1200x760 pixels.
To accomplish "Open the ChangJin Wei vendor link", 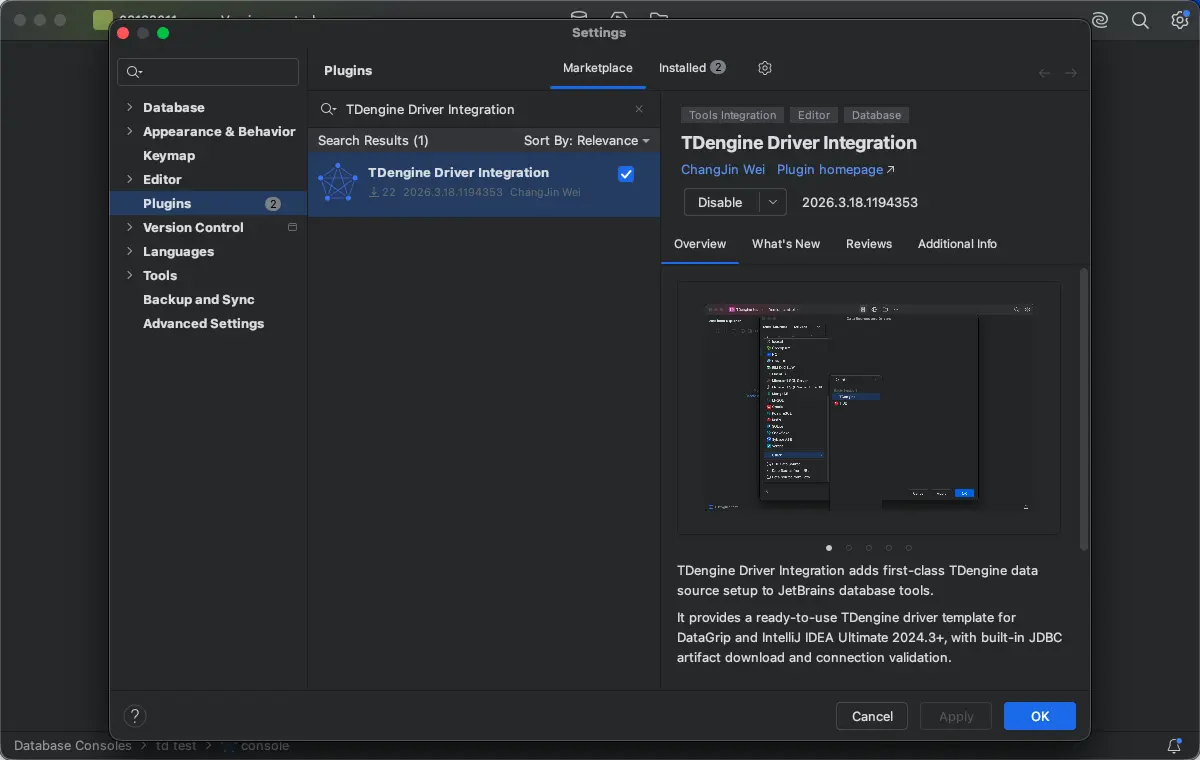I will click(723, 170).
